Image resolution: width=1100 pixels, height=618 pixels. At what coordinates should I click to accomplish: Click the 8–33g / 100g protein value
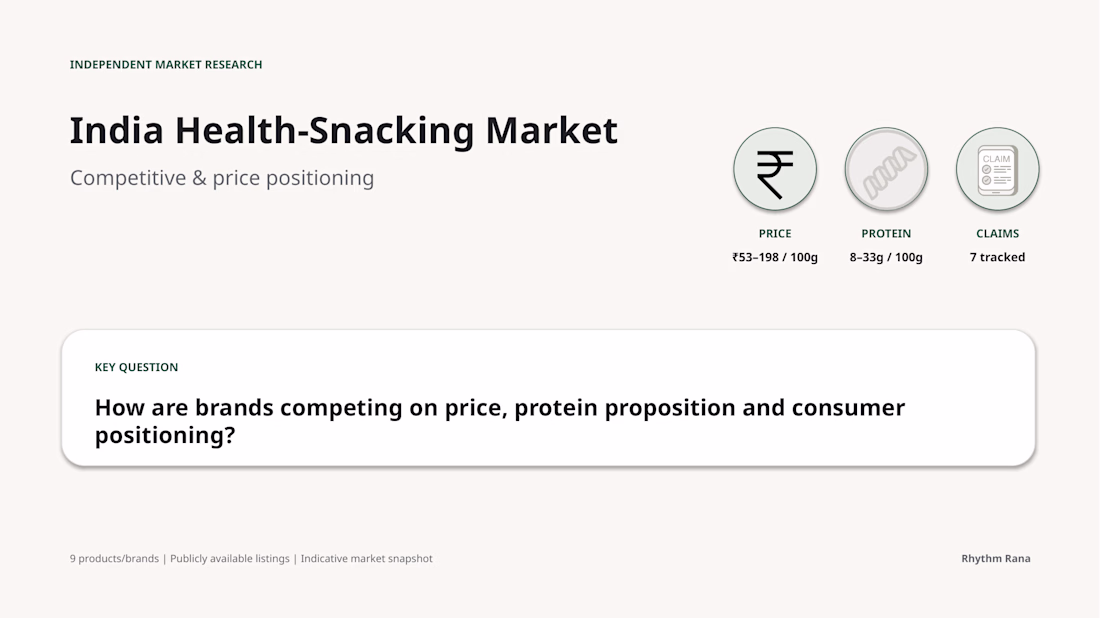coord(886,257)
